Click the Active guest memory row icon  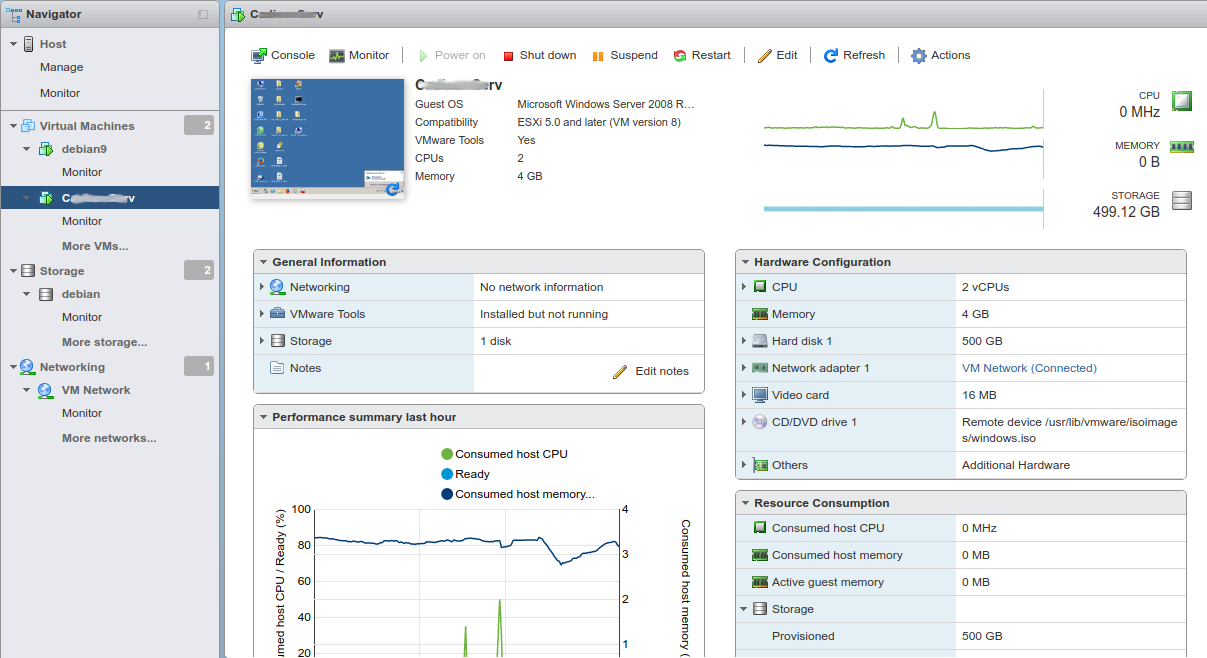click(x=760, y=582)
